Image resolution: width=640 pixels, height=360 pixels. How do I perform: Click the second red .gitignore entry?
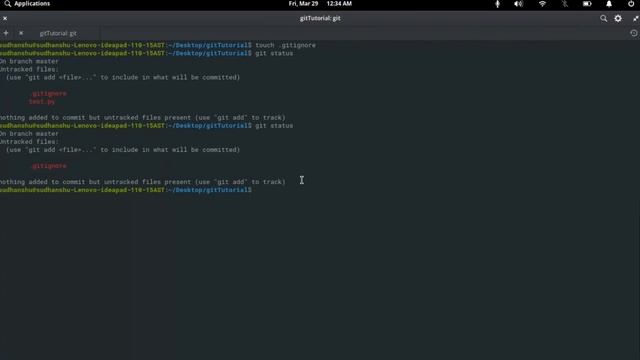[x=49, y=166]
